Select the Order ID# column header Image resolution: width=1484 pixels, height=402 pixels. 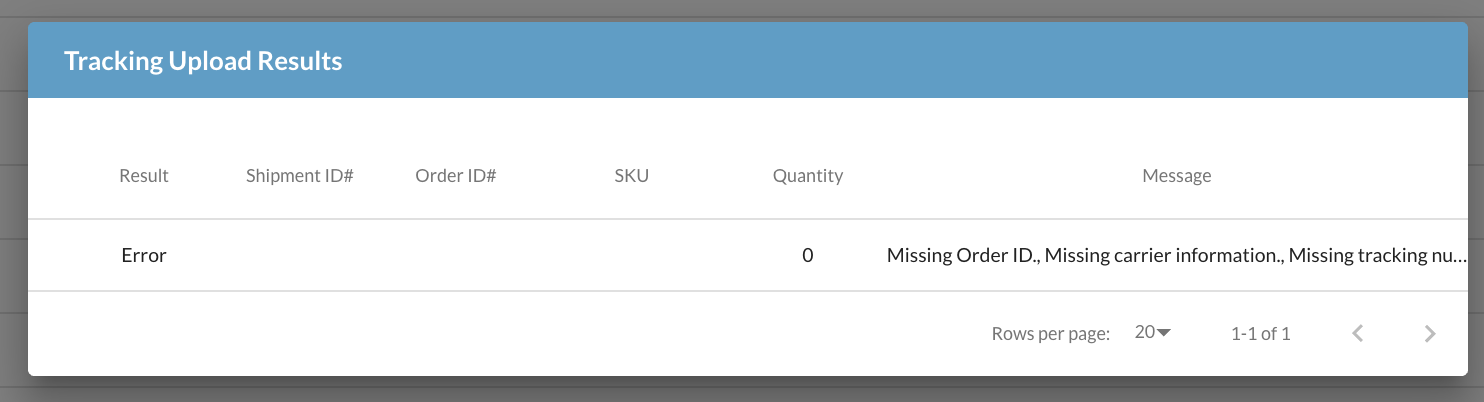[456, 176]
